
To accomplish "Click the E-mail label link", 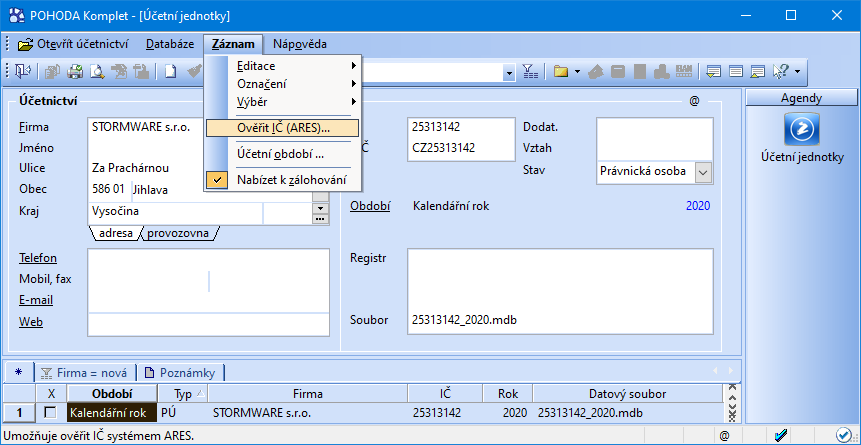I will coord(36,300).
